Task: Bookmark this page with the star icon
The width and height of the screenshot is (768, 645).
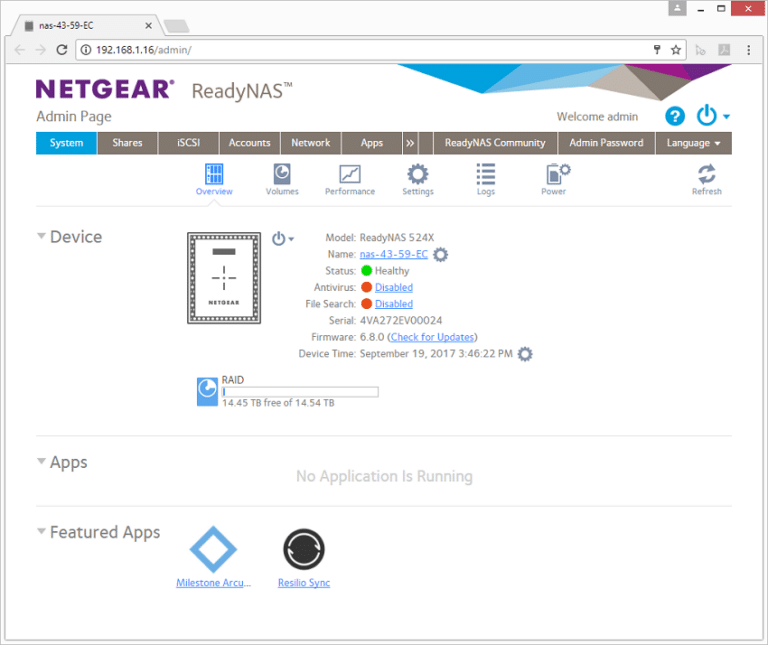Action: (x=676, y=49)
